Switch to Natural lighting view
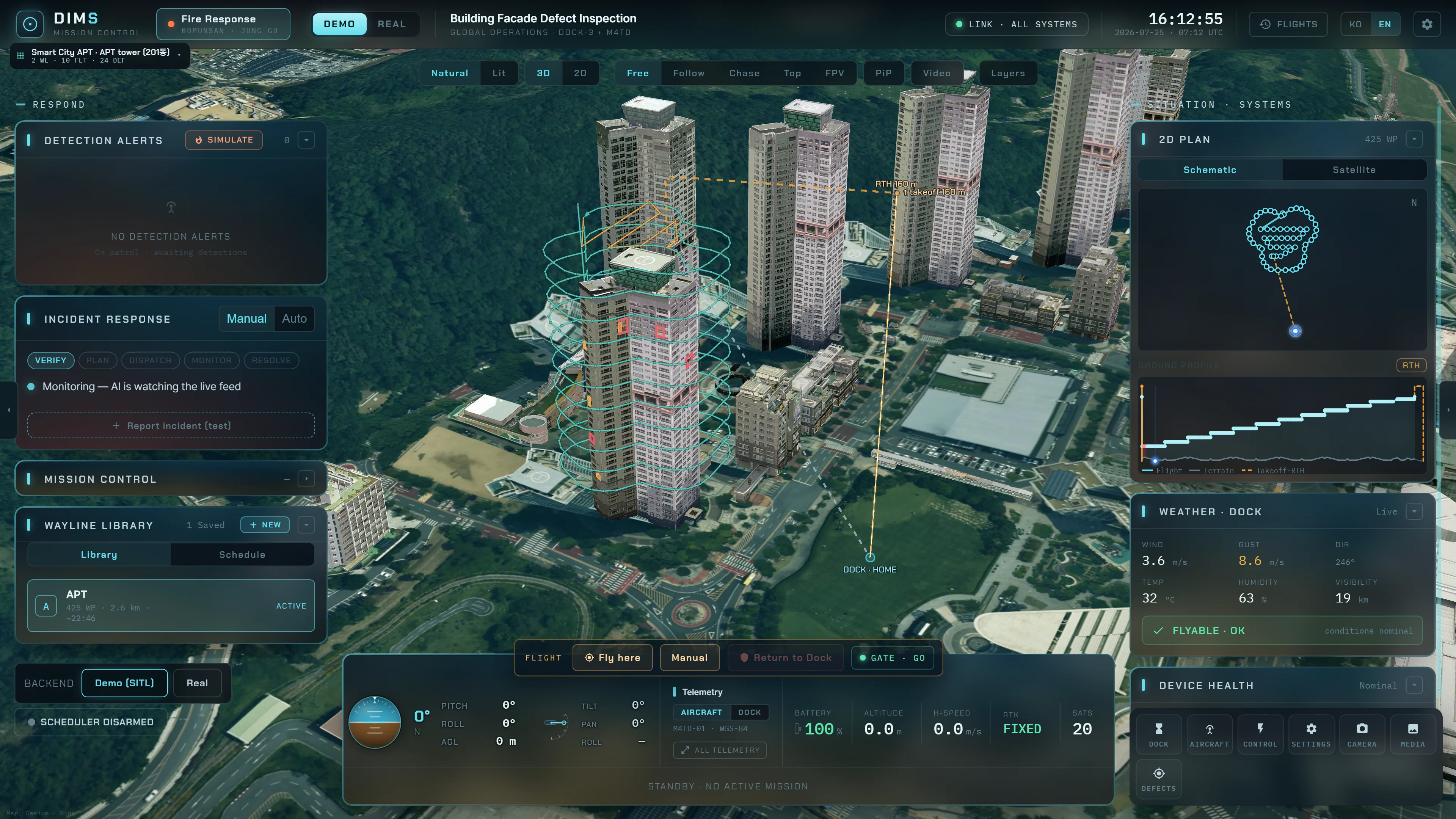This screenshot has width=1456, height=819. click(449, 73)
